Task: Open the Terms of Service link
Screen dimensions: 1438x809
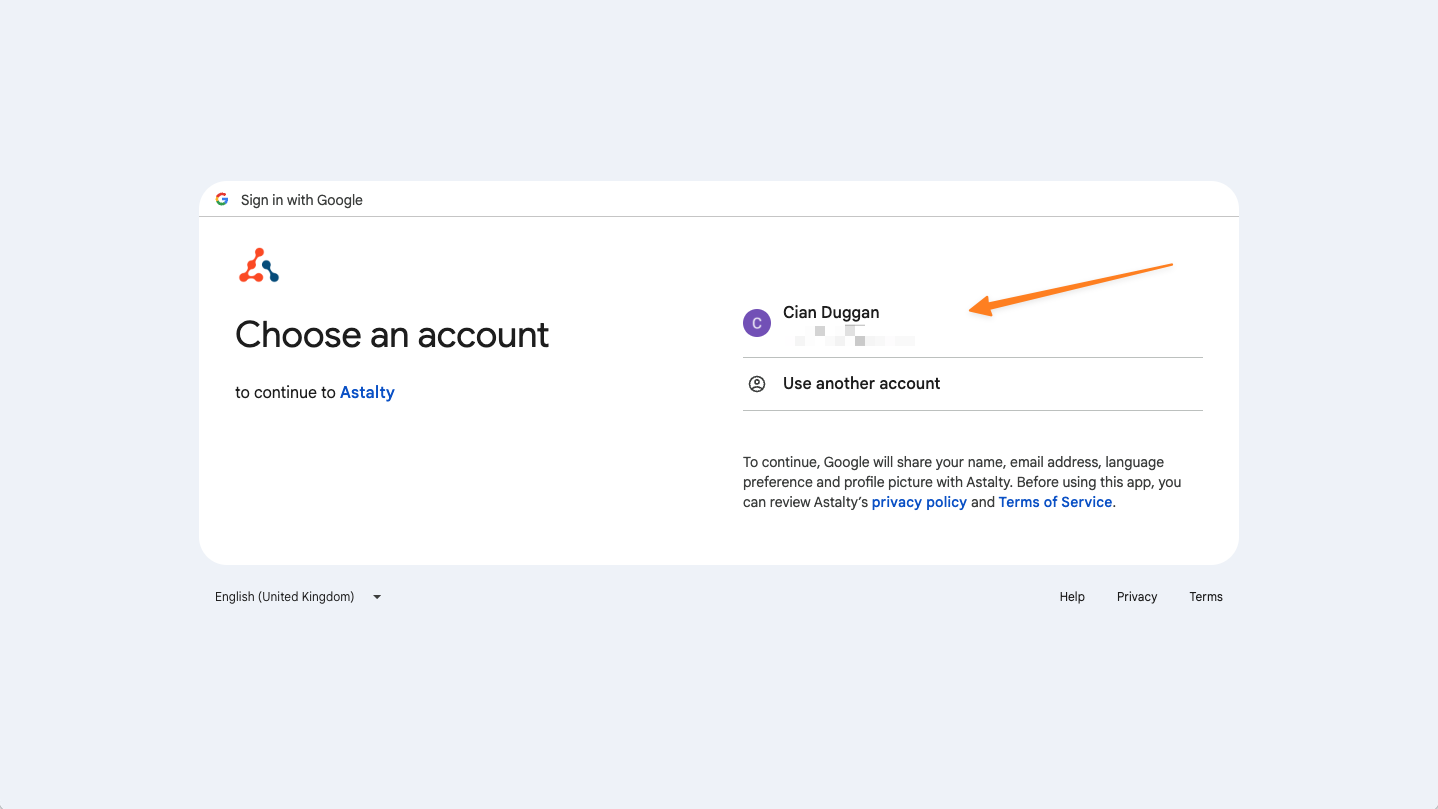Action: pos(1055,502)
